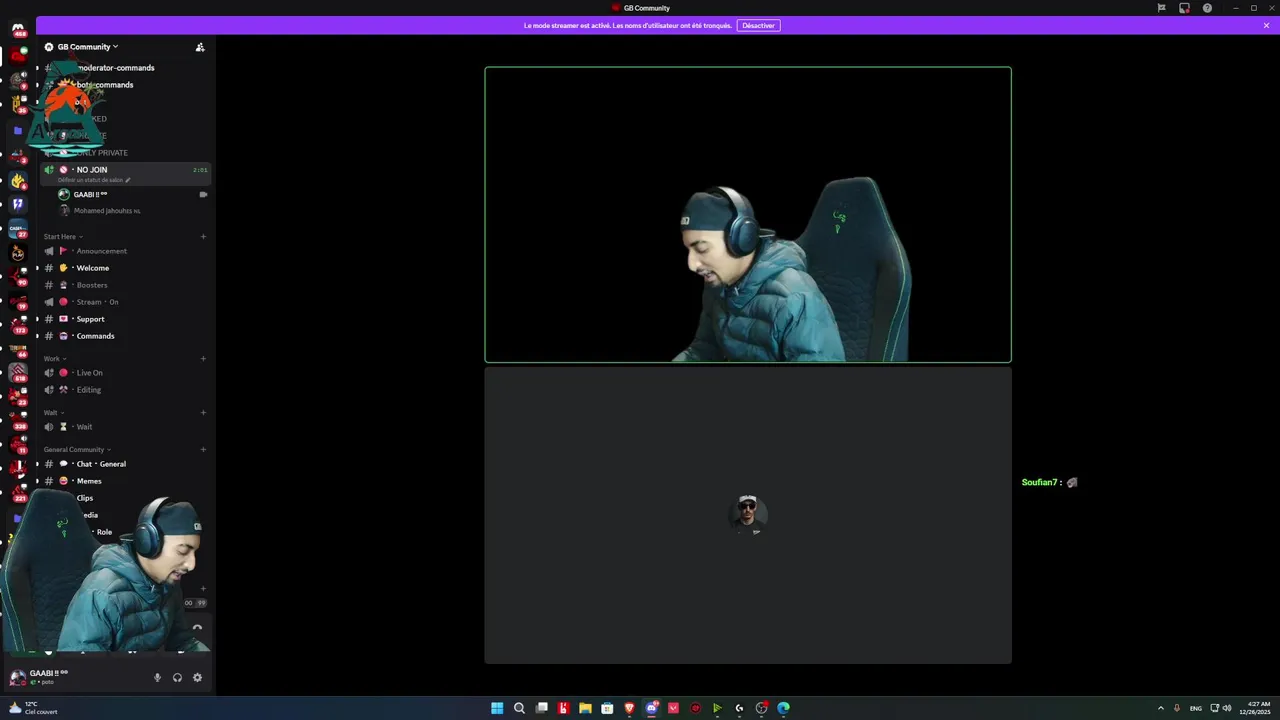Click camera icon next to GAABI !!
The width and height of the screenshot is (1280, 720).
(203, 194)
